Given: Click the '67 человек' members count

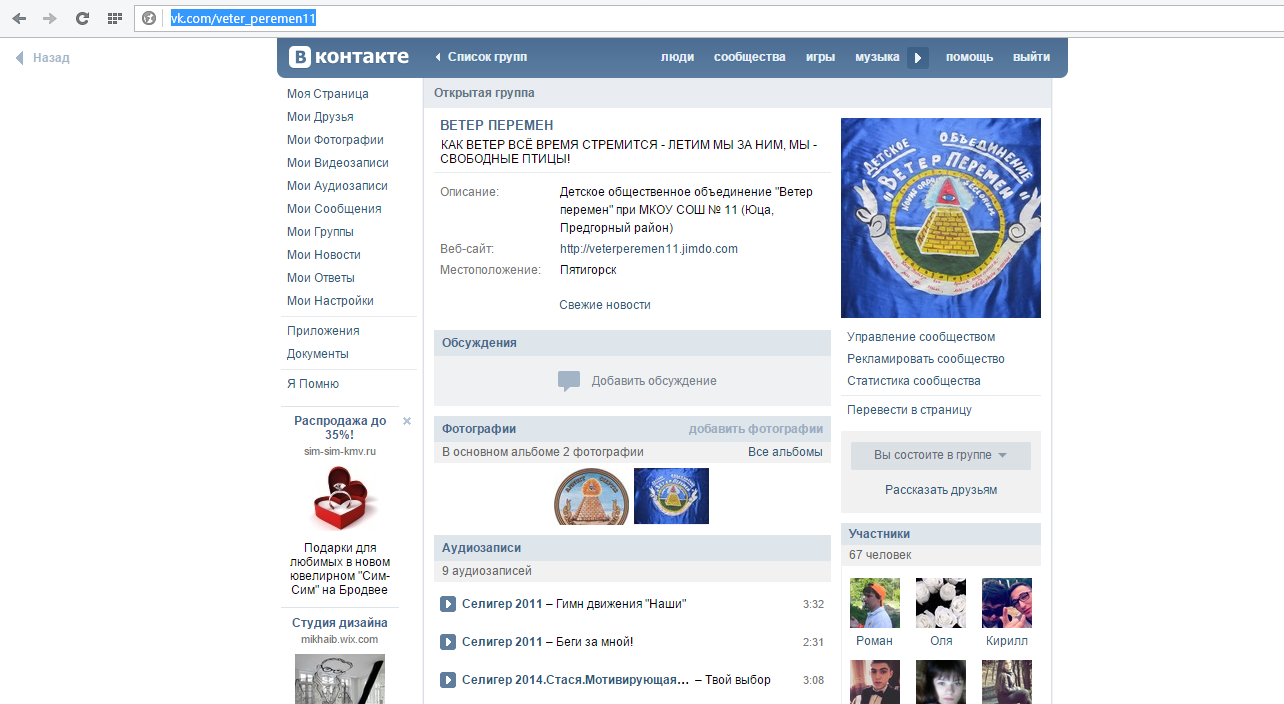Looking at the screenshot, I should click(x=880, y=555).
